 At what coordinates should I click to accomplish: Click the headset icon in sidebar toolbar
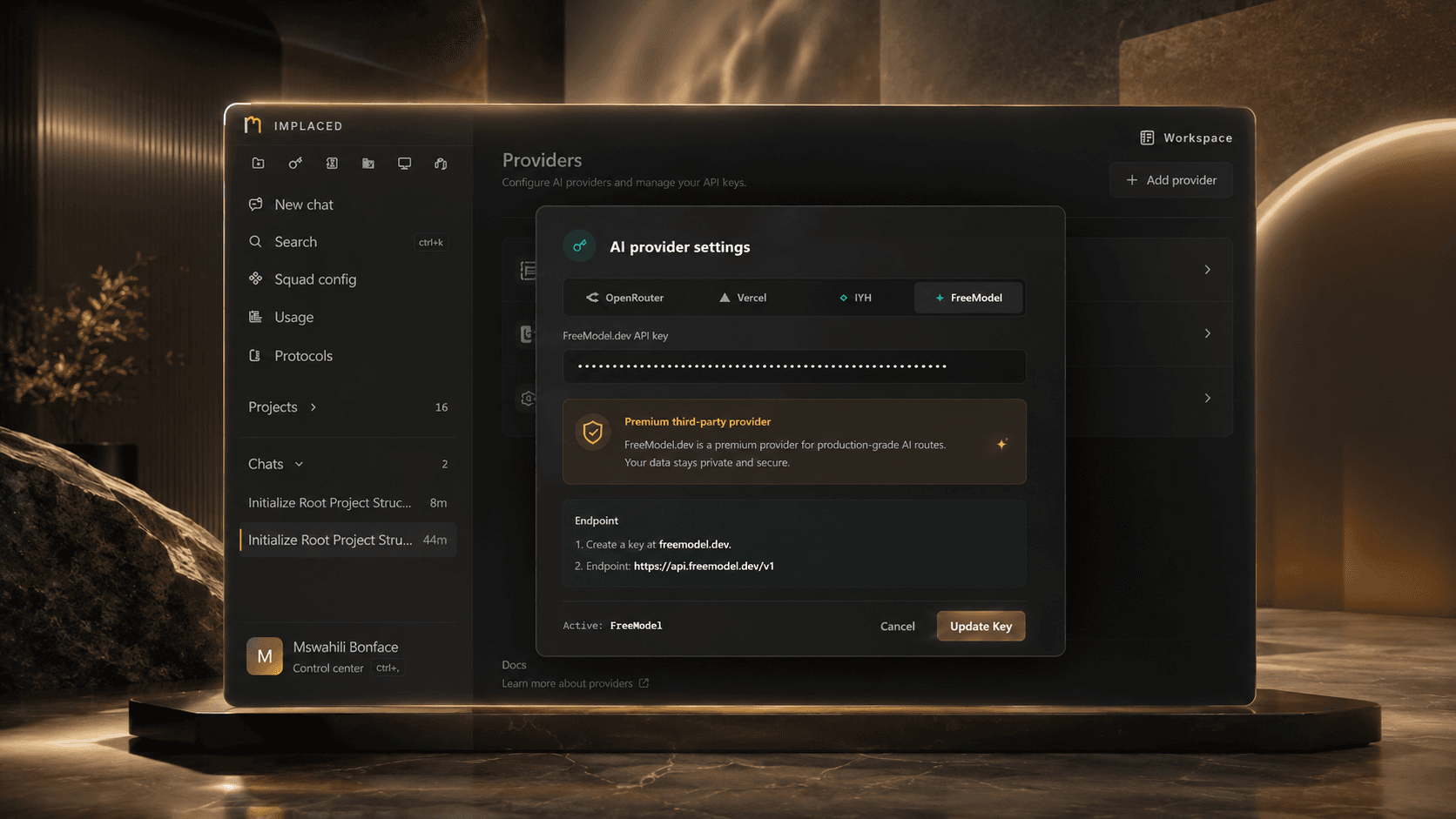point(441,164)
